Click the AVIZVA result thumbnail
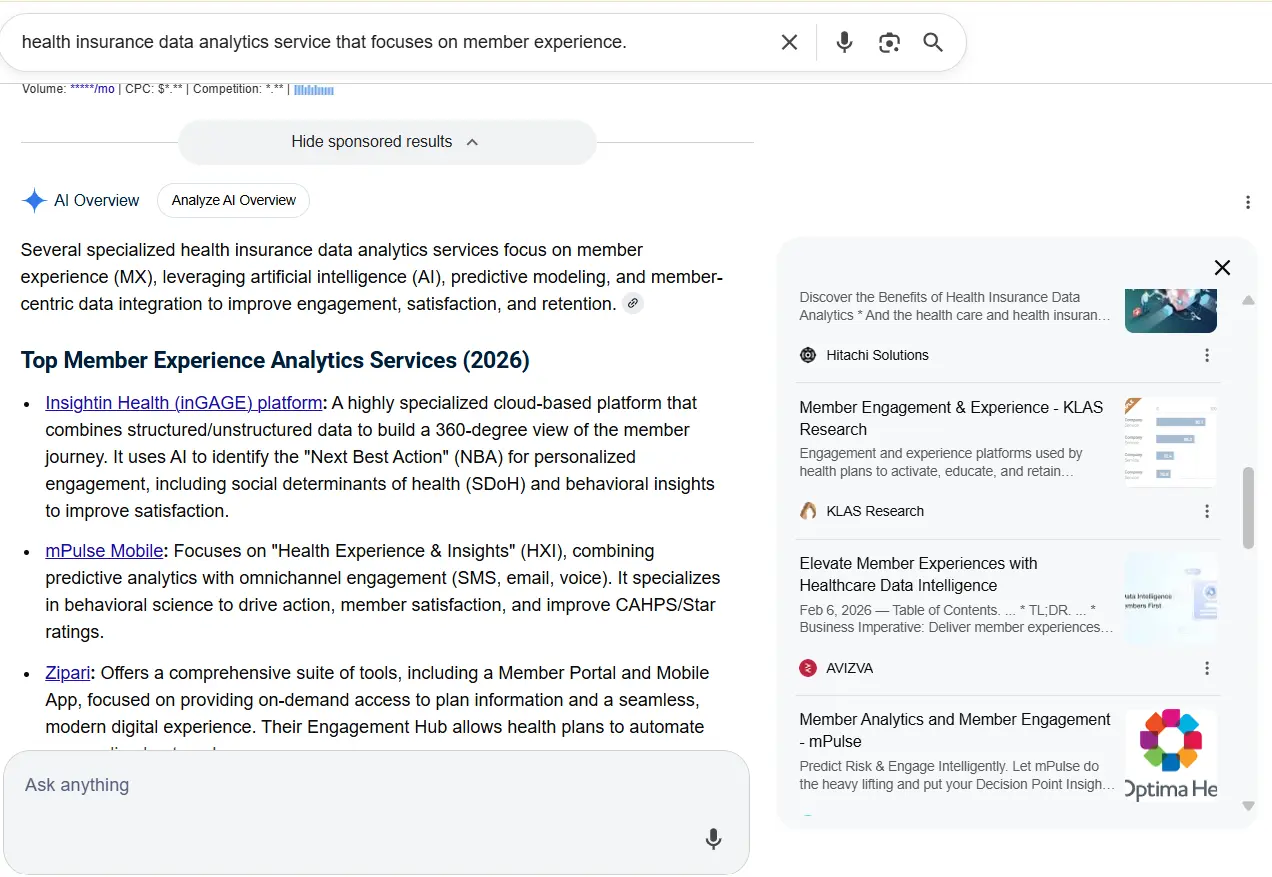This screenshot has width=1272, height=877. [x=1171, y=599]
